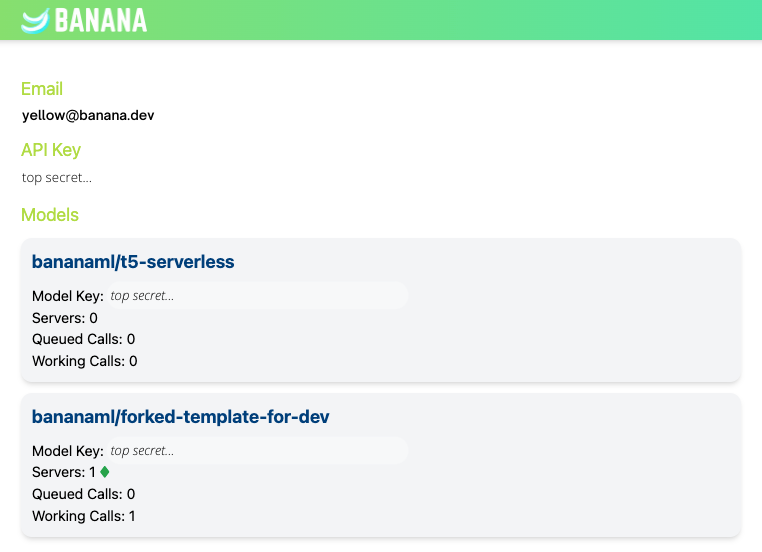Open the bananaml/forked-template-for-dev model

point(181,417)
